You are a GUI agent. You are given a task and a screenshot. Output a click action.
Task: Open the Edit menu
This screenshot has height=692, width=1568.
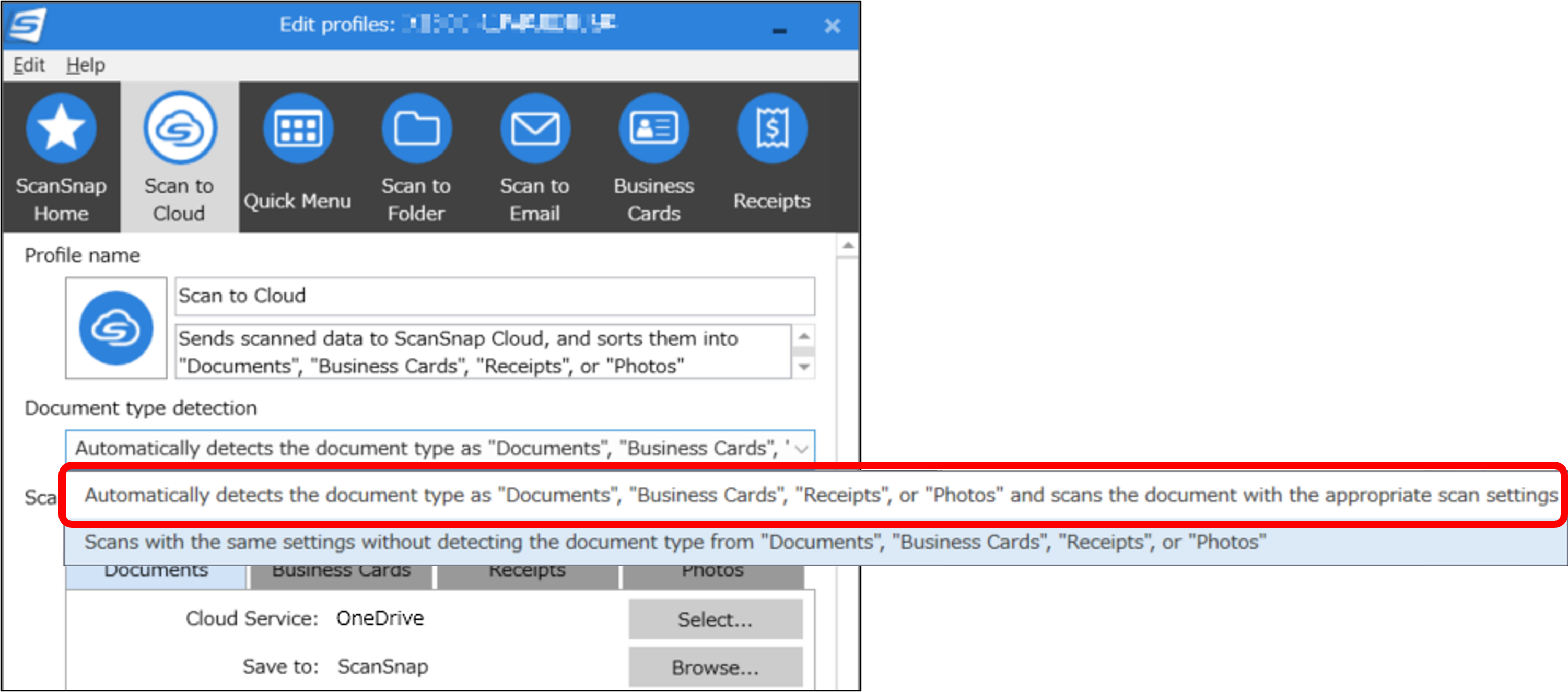click(29, 65)
